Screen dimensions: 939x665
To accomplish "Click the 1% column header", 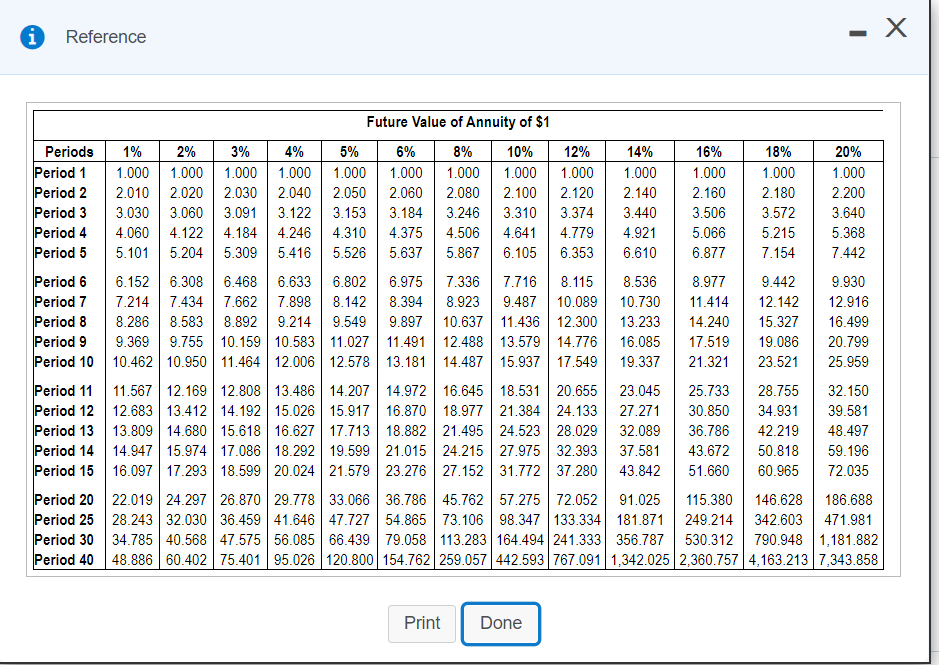I will click(x=132, y=152).
